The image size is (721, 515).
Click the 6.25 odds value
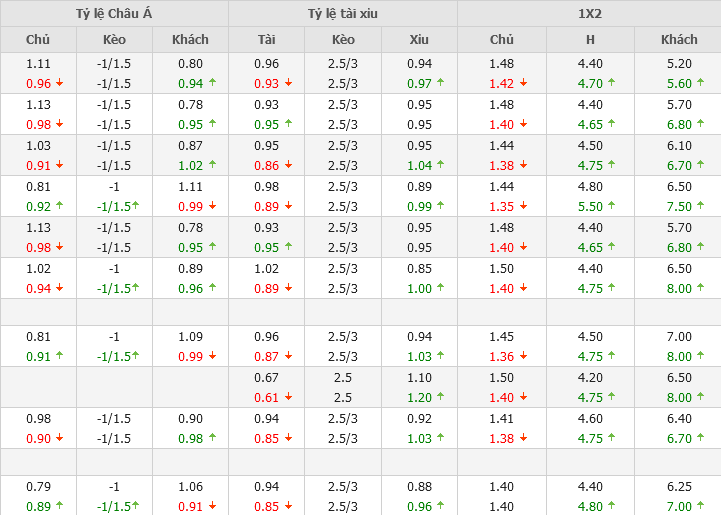pos(679,487)
